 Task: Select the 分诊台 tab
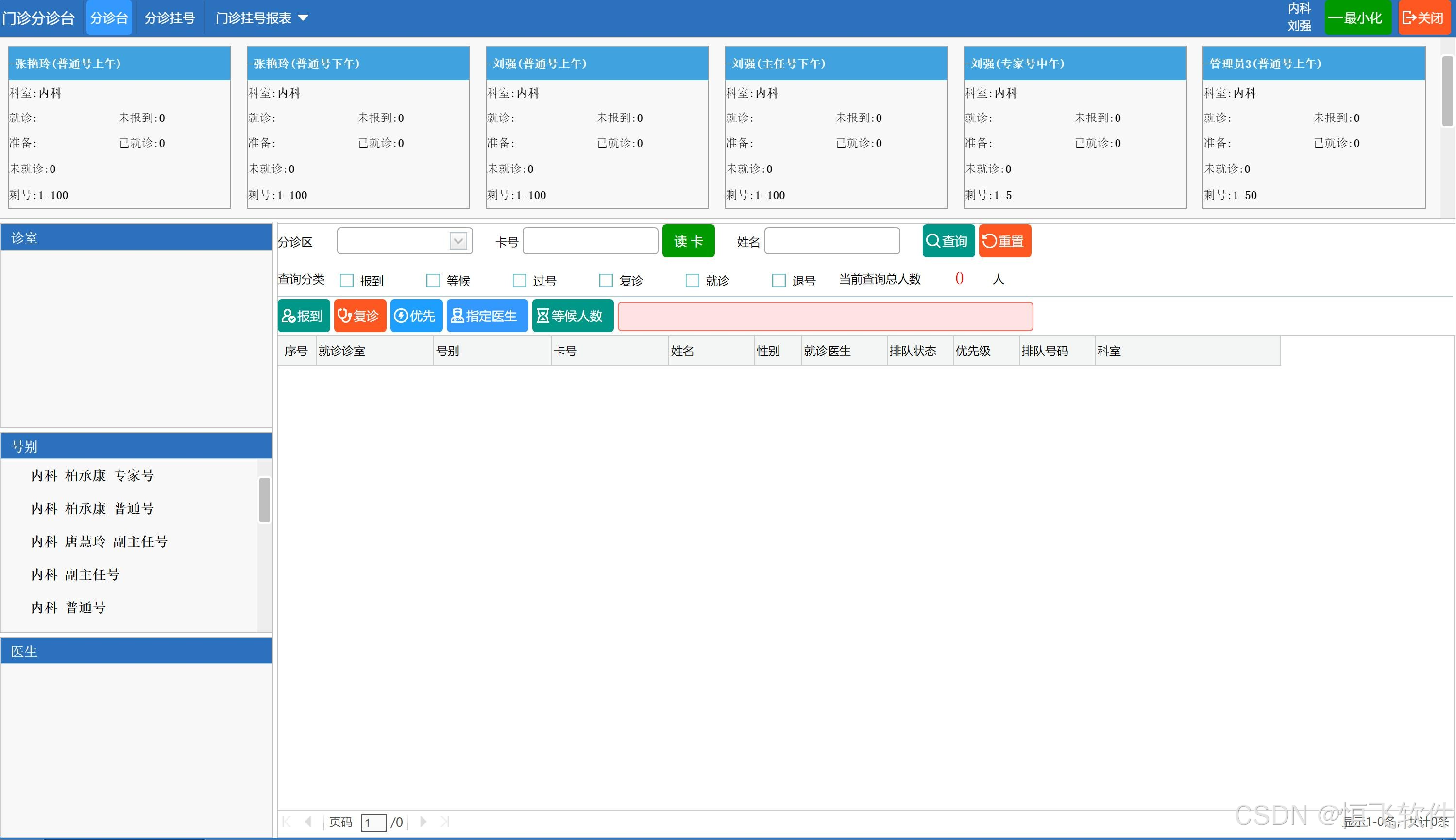pyautogui.click(x=109, y=18)
